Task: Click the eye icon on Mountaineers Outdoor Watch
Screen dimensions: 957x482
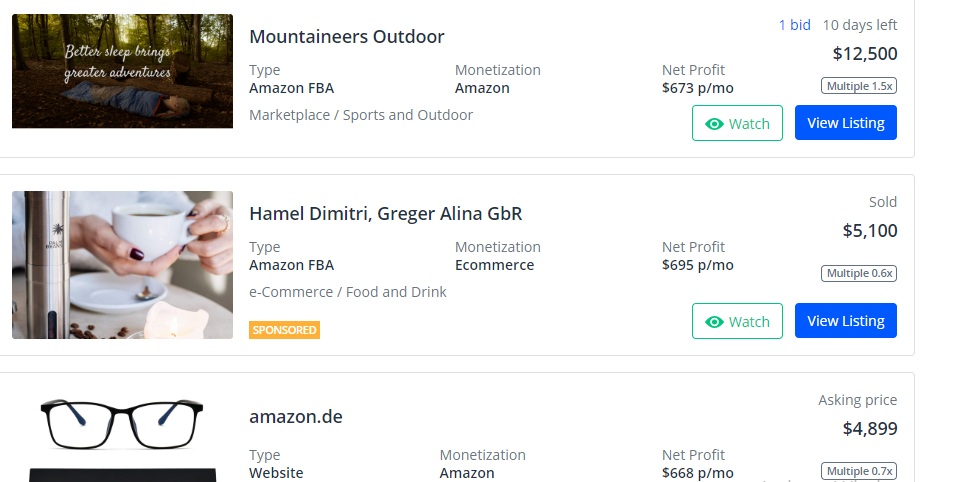Action: (x=714, y=124)
